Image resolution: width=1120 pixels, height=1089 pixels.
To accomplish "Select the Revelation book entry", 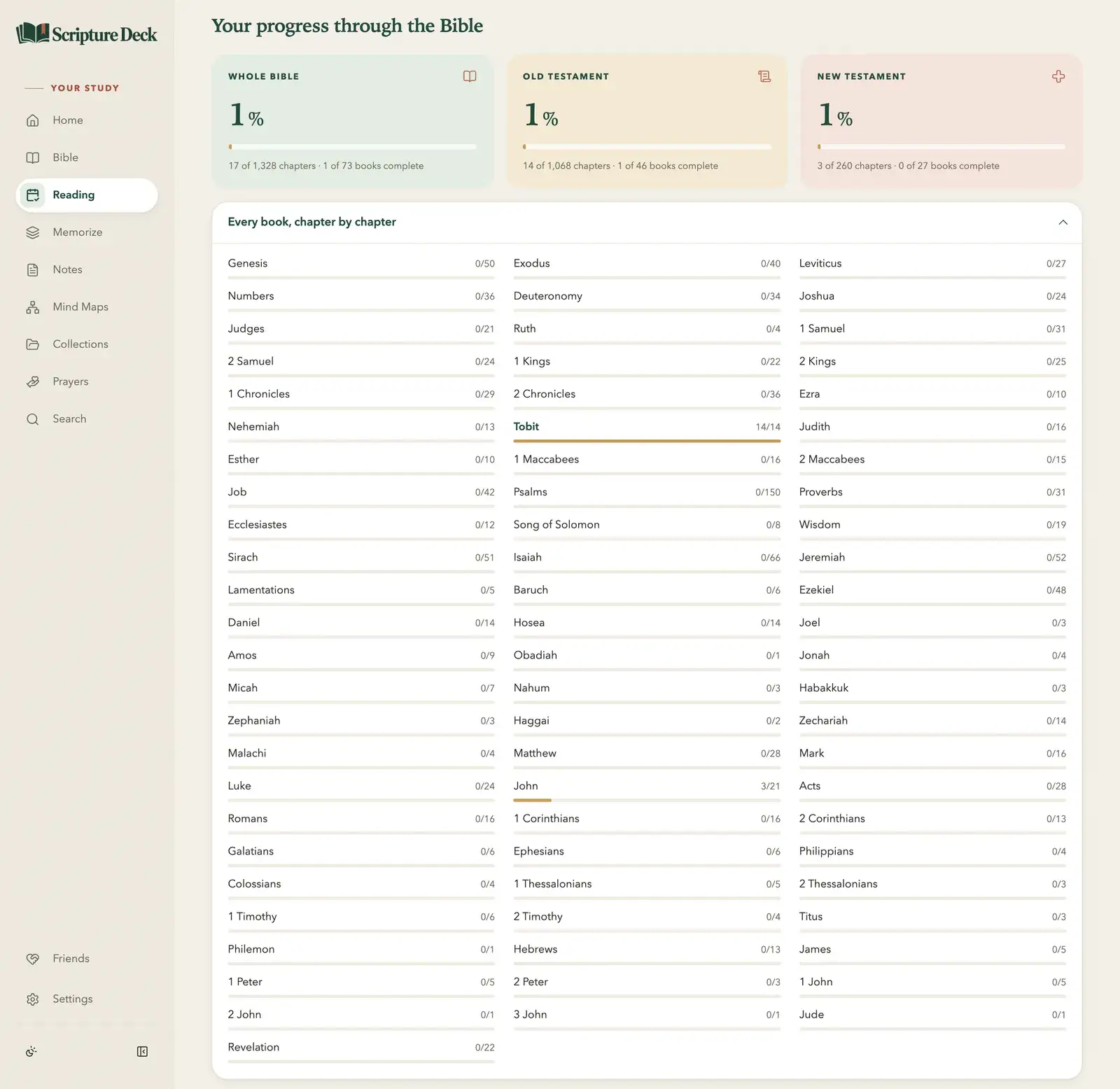I will pos(361,1051).
